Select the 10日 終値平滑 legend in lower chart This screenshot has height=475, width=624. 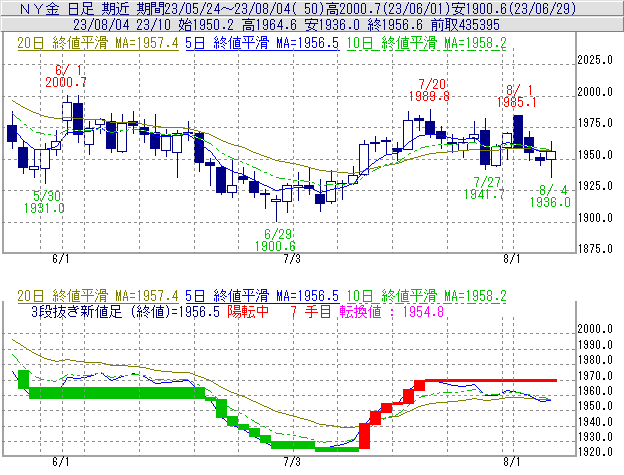[426, 296]
